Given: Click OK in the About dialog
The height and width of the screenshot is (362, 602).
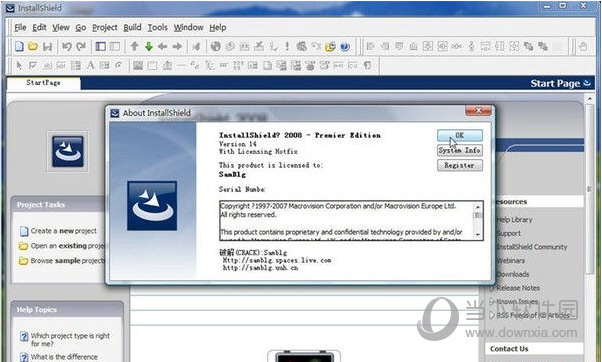Looking at the screenshot, I should [x=460, y=135].
